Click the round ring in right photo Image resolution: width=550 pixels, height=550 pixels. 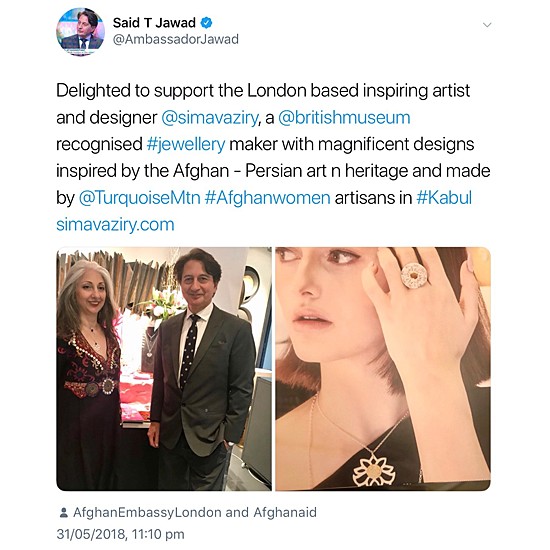click(x=414, y=276)
